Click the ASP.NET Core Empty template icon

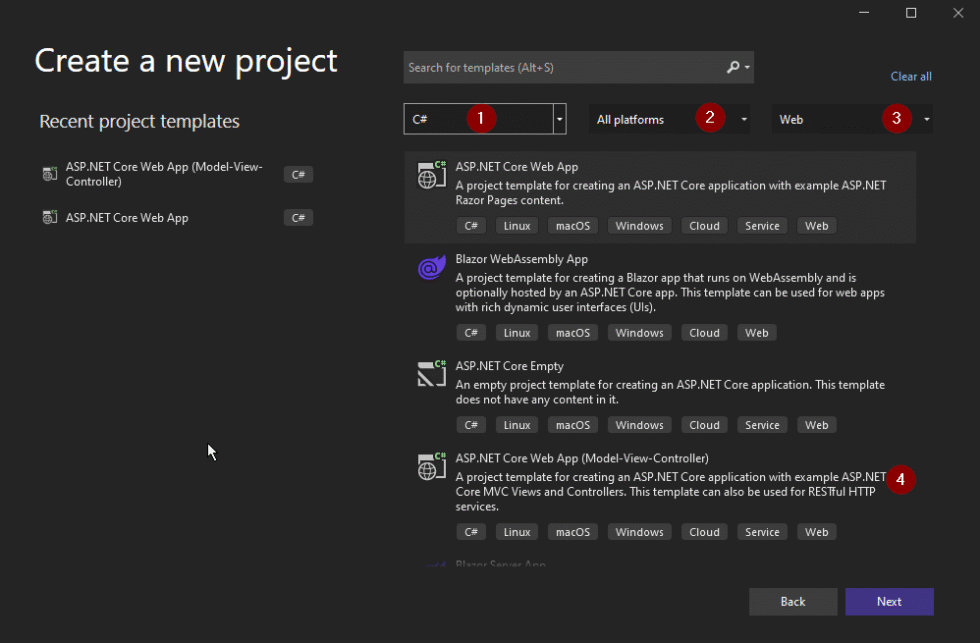coord(432,374)
